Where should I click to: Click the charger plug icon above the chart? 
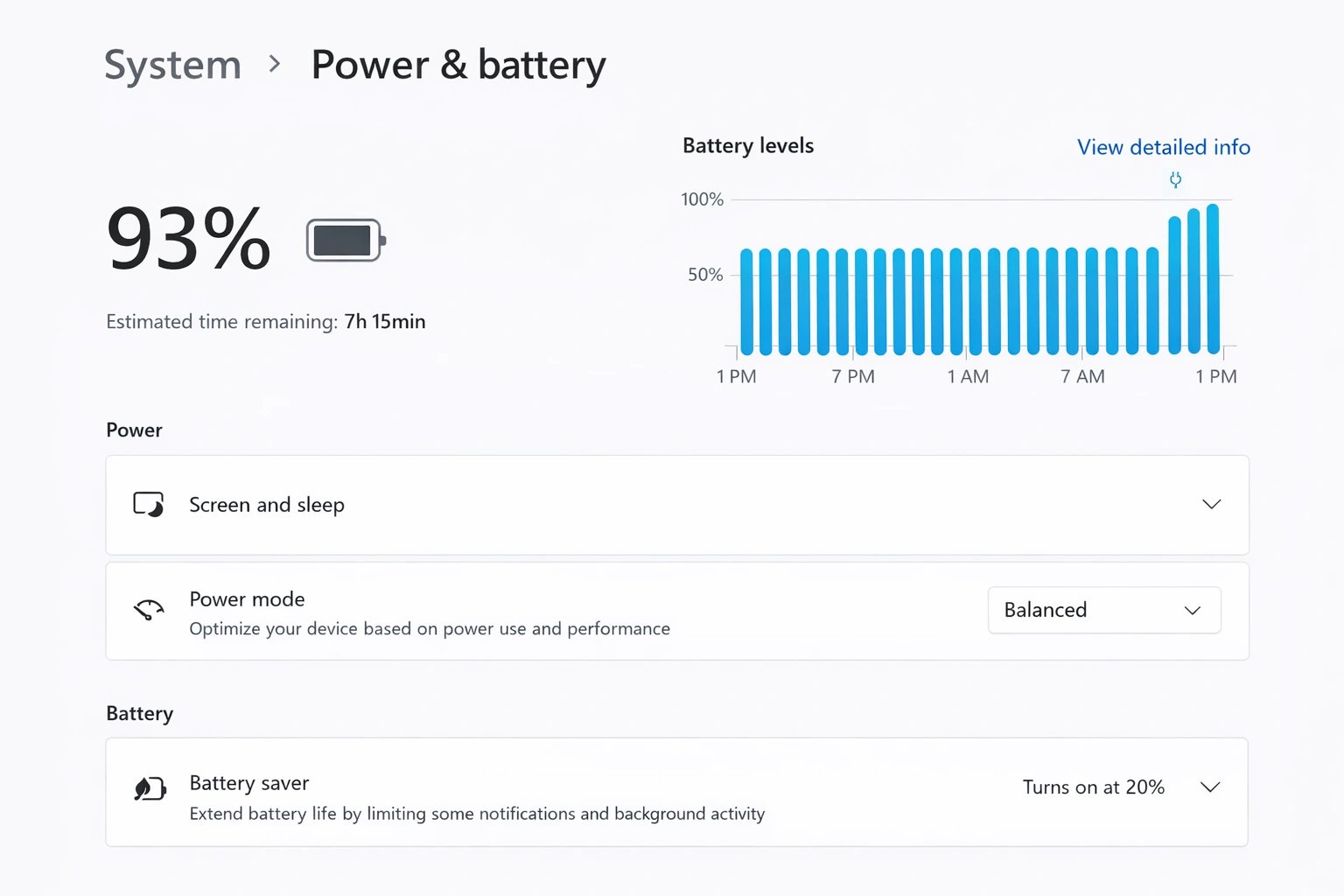(1175, 179)
